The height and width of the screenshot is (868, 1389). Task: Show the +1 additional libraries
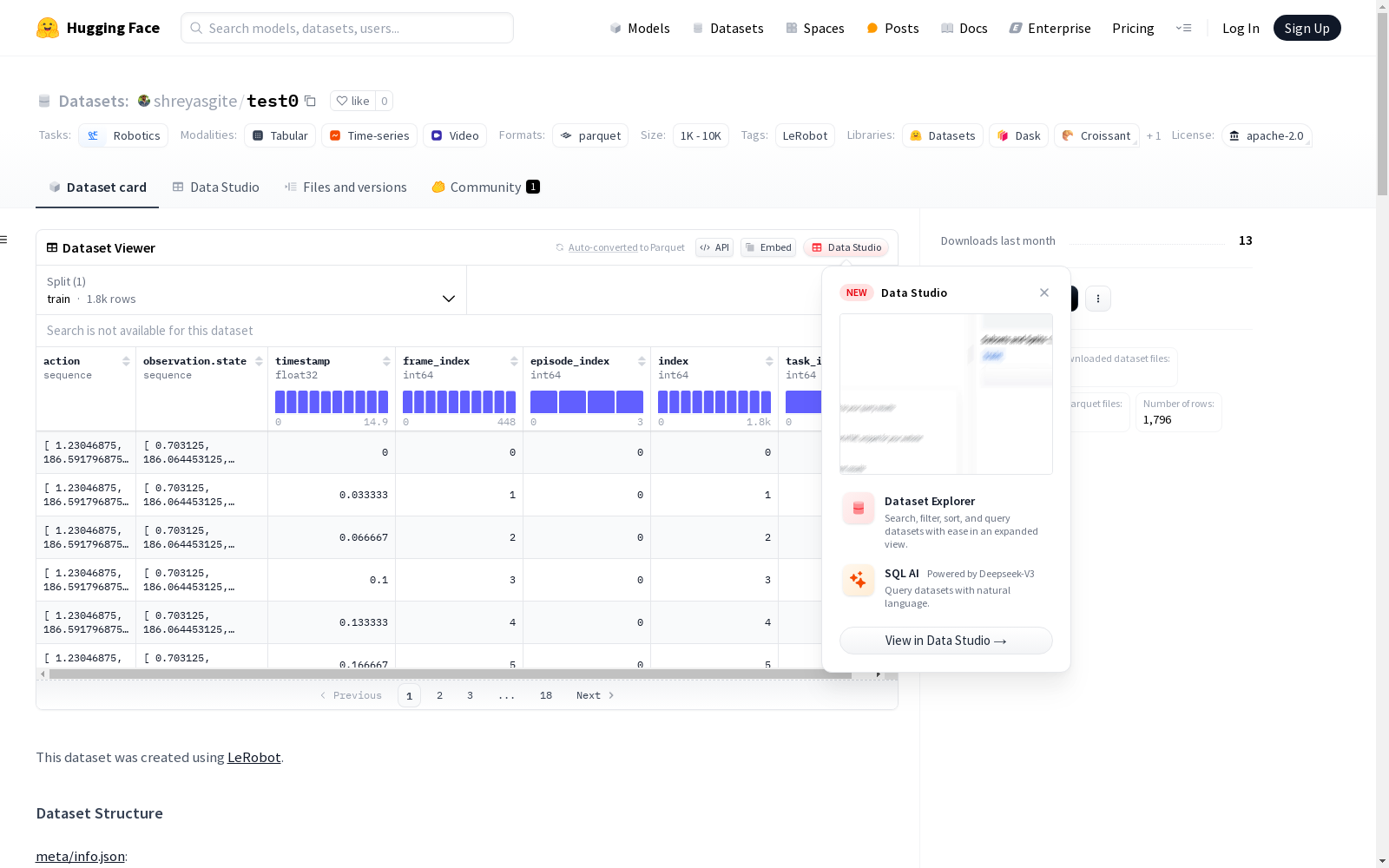coord(1154,135)
